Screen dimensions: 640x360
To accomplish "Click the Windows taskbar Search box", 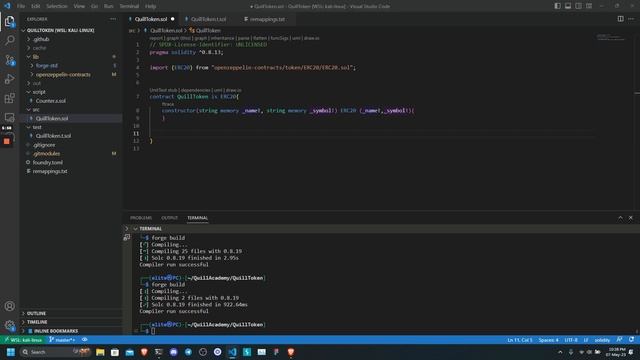I will pyautogui.click(x=55, y=352).
